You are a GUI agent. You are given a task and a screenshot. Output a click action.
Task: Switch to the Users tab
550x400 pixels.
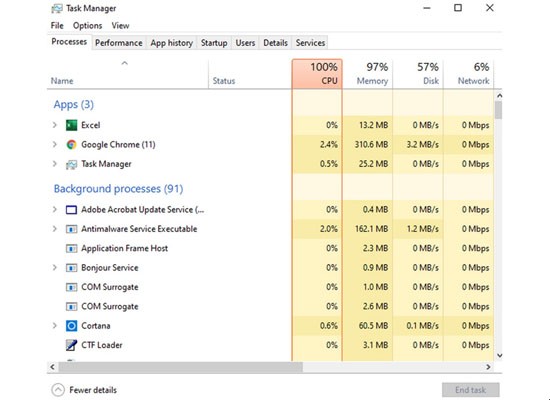[x=245, y=43]
